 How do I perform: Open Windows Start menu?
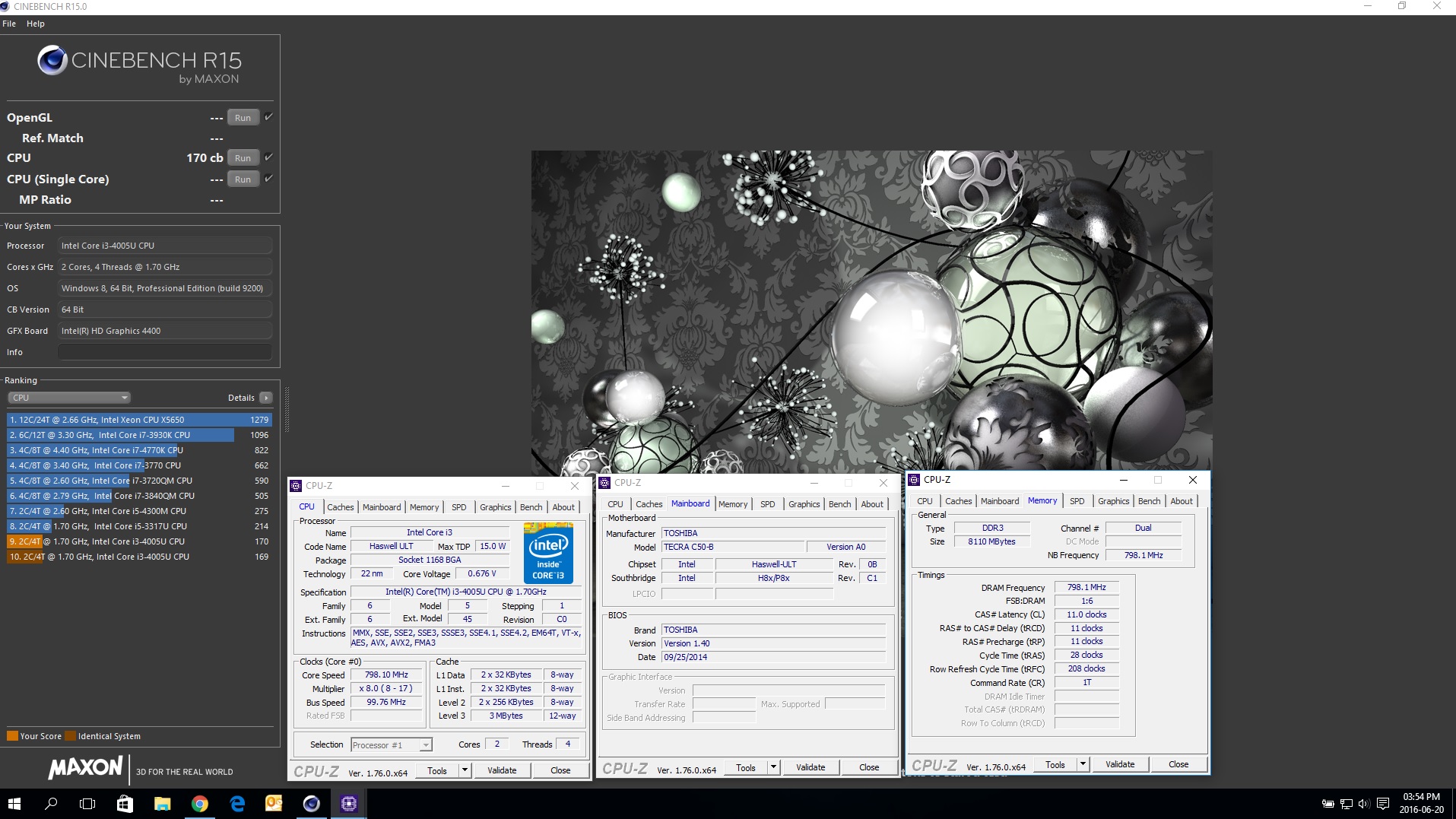pos(14,804)
